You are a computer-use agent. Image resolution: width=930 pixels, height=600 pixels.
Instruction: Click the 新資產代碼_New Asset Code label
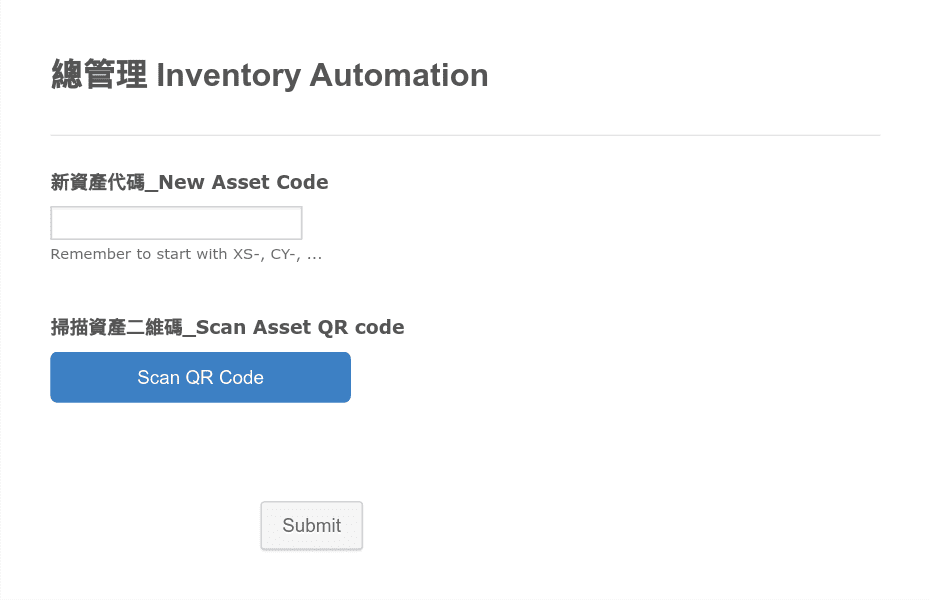189,182
